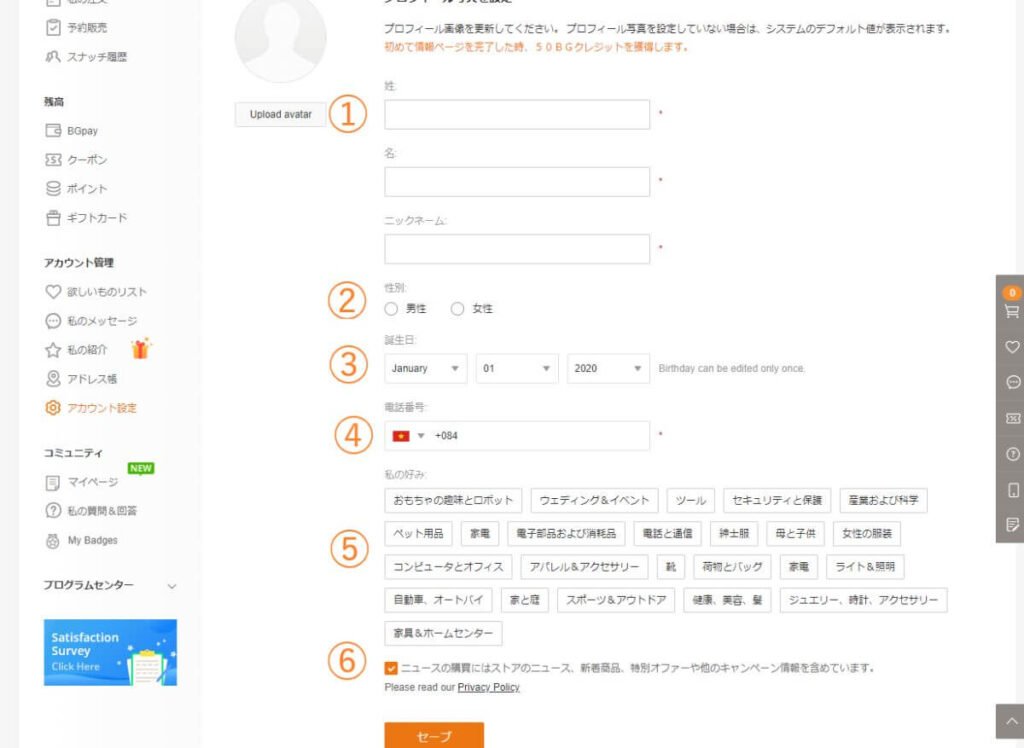The width and height of the screenshot is (1024, 748).
Task: Click the mobile phone icon in right sidebar
Action: [x=1012, y=490]
